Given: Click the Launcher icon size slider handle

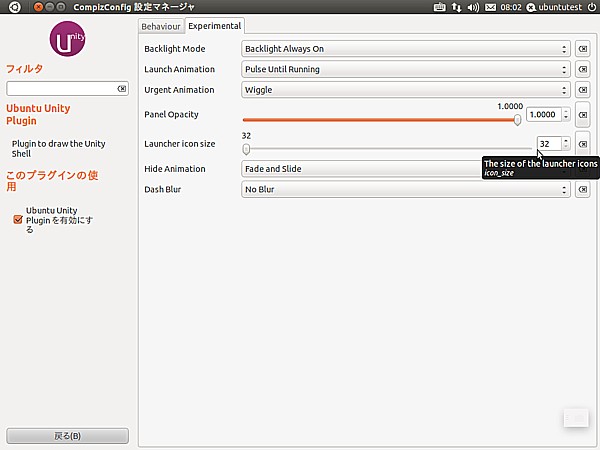Looking at the screenshot, I should point(246,149).
